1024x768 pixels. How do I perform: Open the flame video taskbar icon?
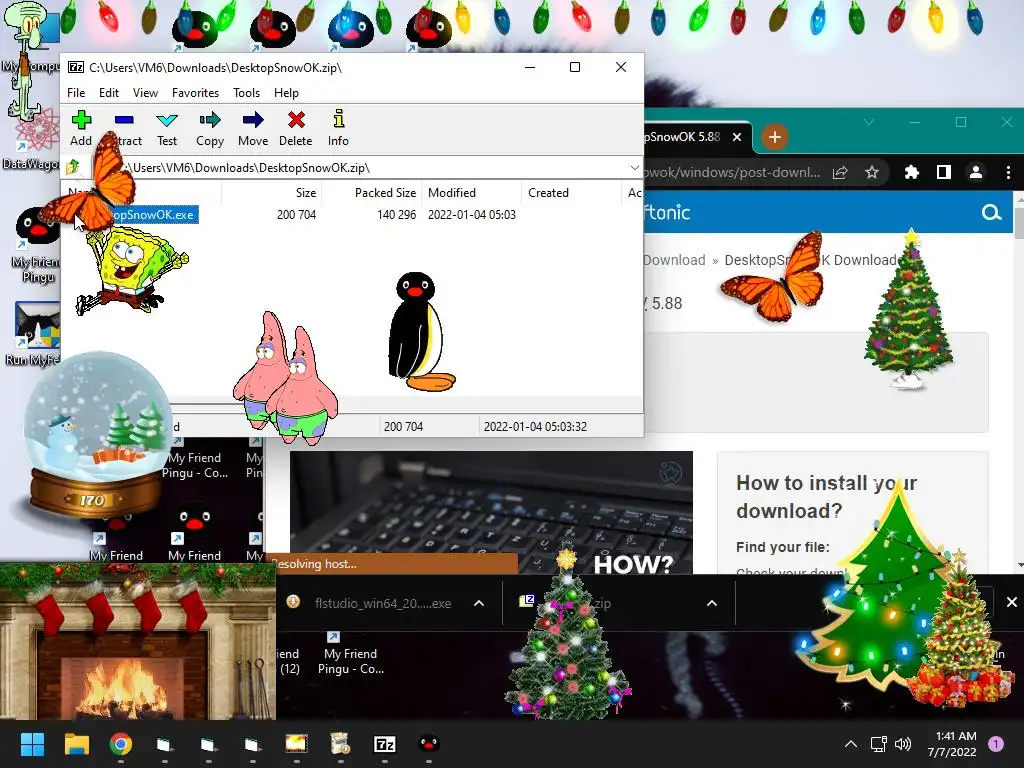296,744
